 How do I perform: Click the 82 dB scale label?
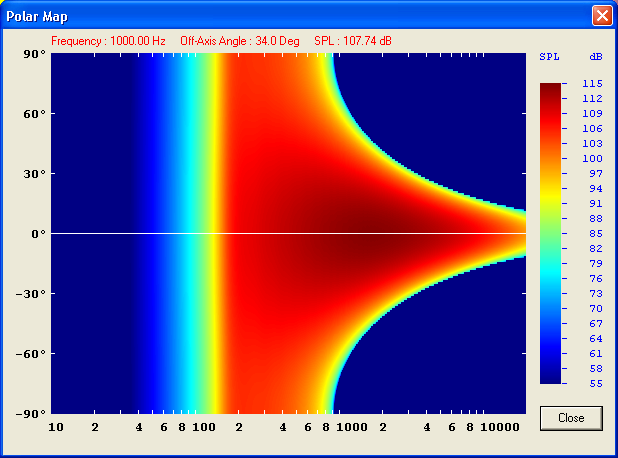[596, 249]
